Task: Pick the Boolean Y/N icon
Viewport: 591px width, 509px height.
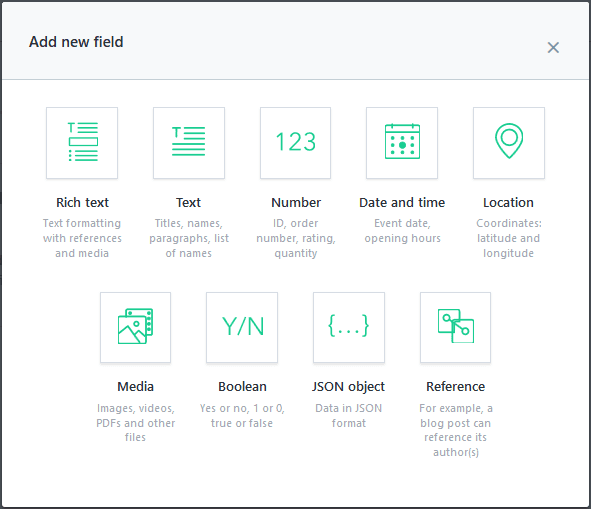Action: tap(242, 327)
